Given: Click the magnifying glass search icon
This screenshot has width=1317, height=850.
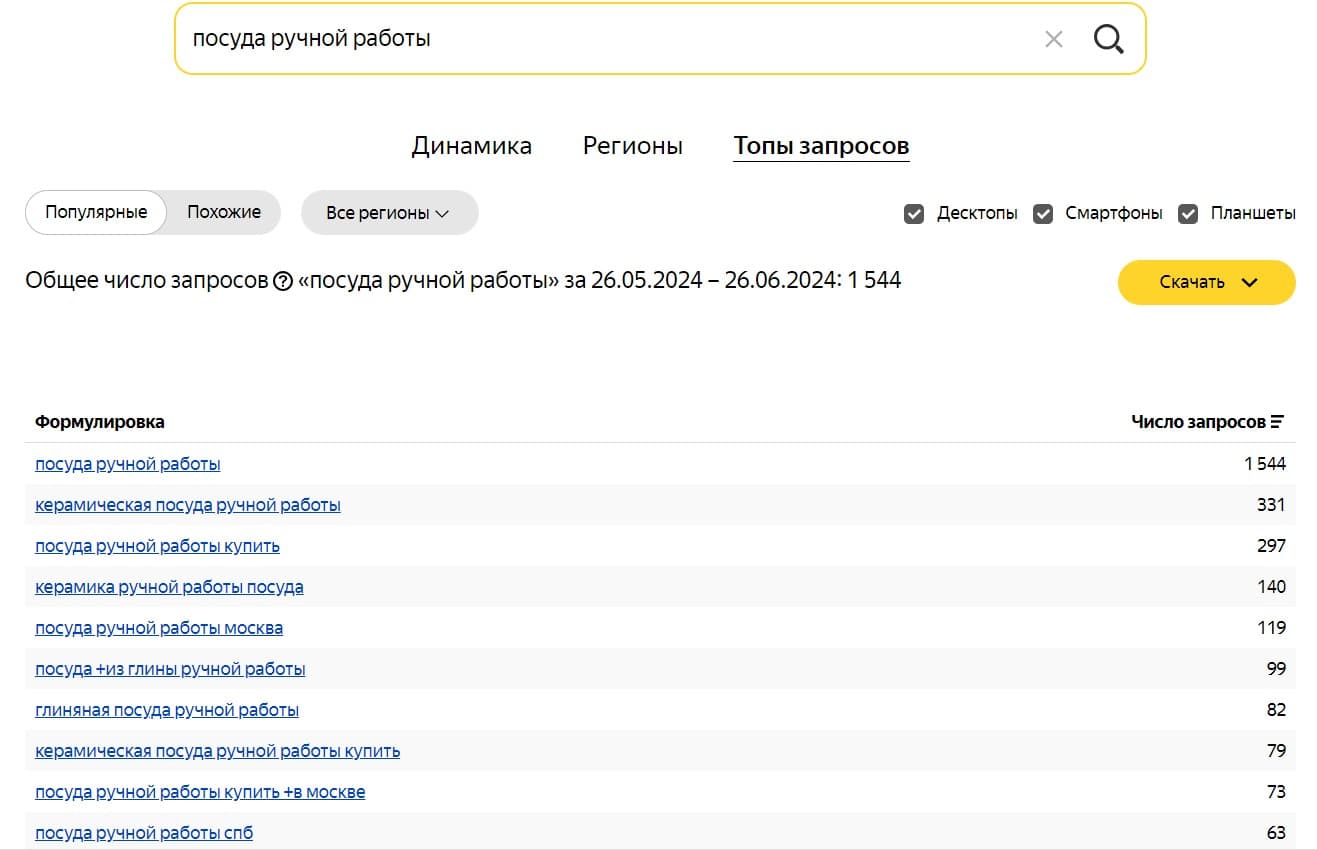Looking at the screenshot, I should point(1108,39).
